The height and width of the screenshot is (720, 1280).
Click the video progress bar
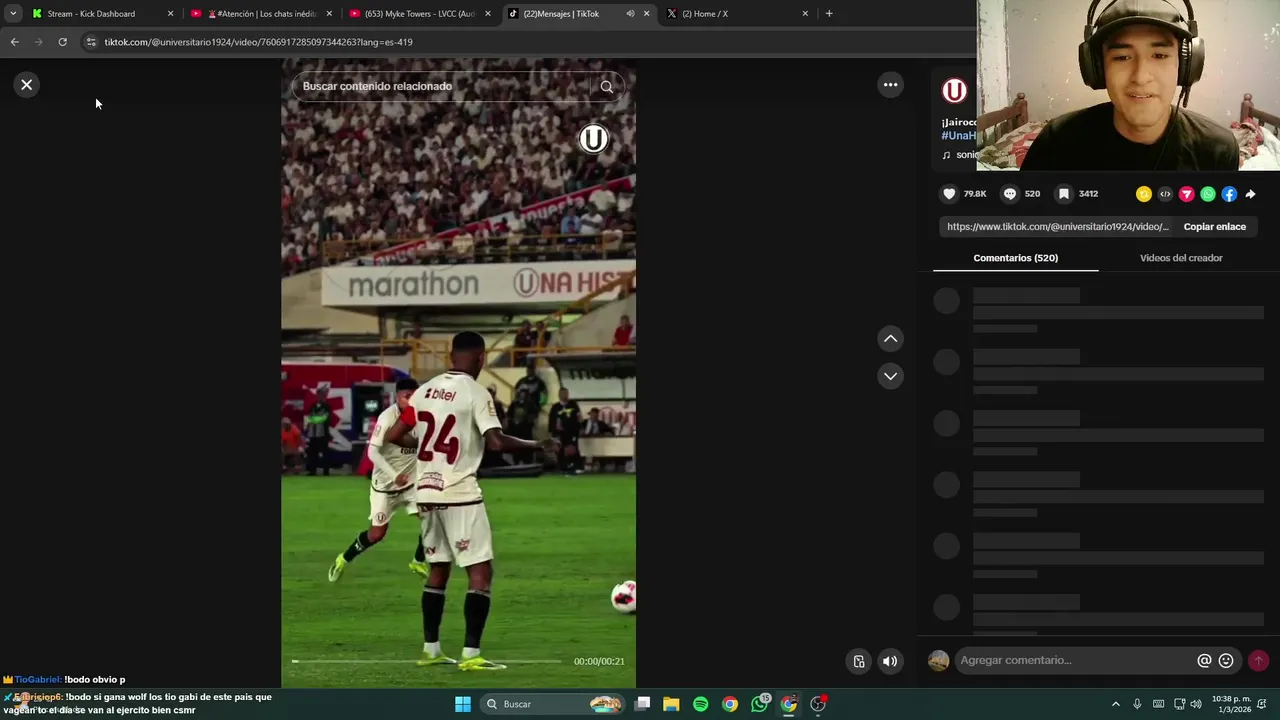pyautogui.click(x=427, y=661)
